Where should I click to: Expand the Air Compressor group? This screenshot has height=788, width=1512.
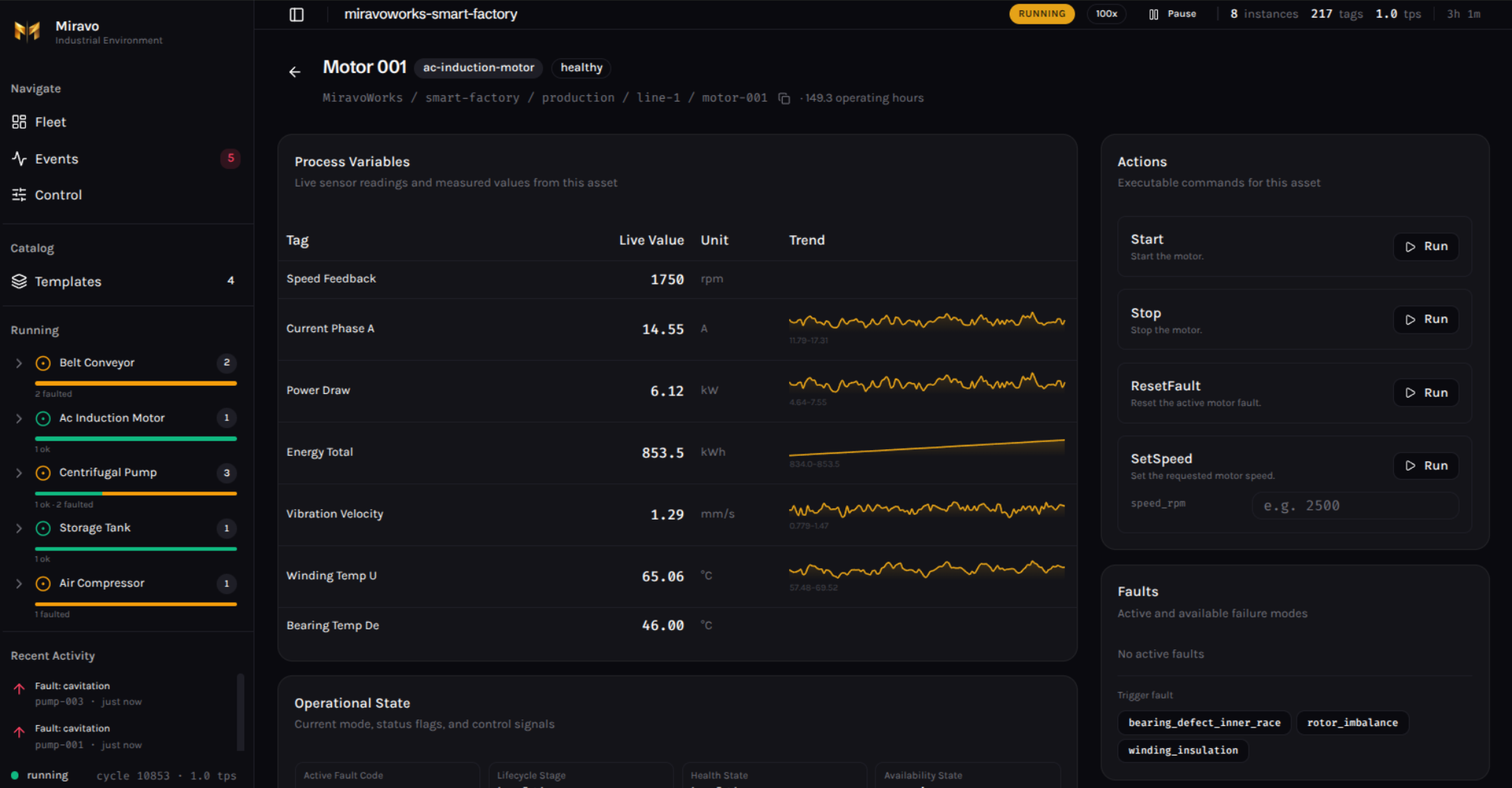pyautogui.click(x=19, y=583)
